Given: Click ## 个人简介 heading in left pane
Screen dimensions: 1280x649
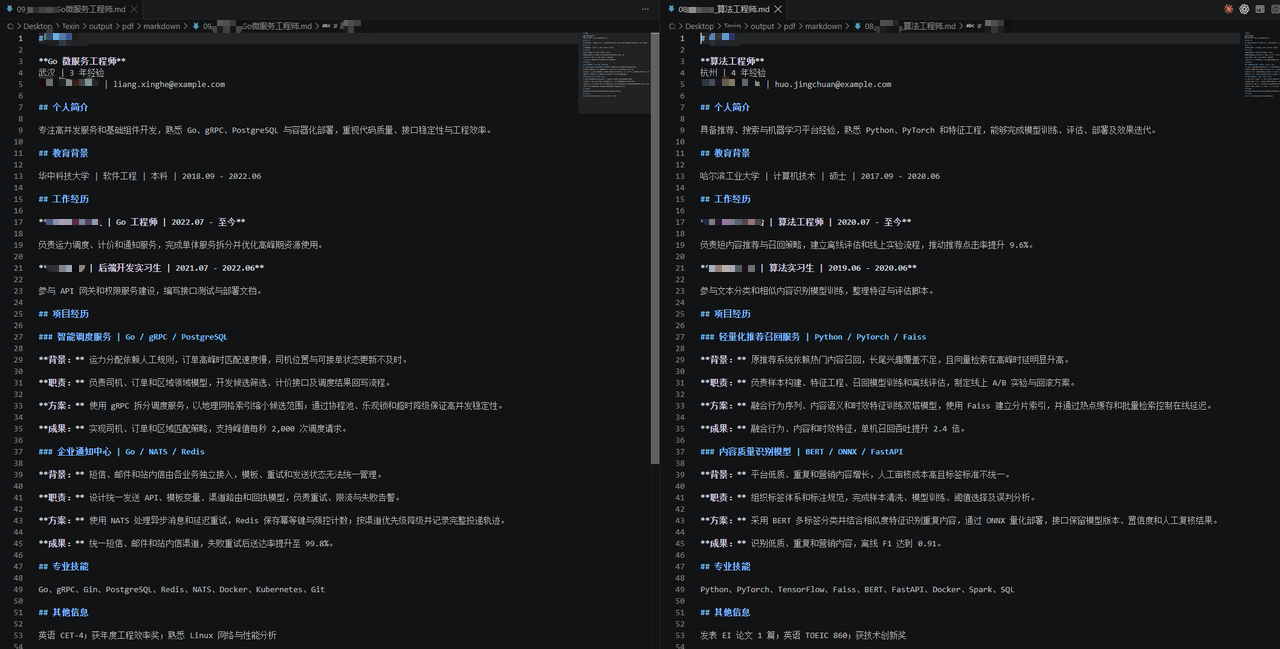Looking at the screenshot, I should [x=63, y=107].
